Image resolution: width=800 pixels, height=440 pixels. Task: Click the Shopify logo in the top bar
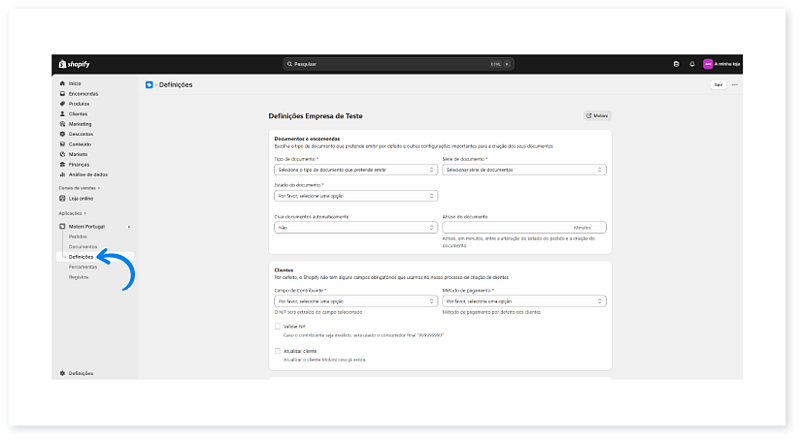[x=73, y=64]
